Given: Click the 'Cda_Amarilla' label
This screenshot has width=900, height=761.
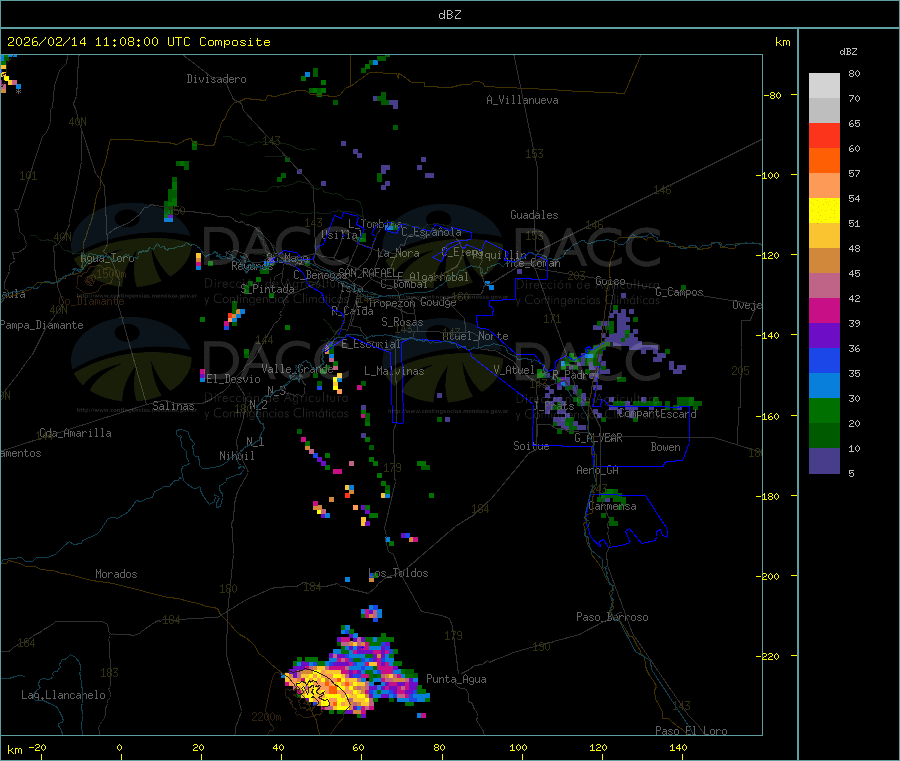Looking at the screenshot, I should (x=75, y=433).
